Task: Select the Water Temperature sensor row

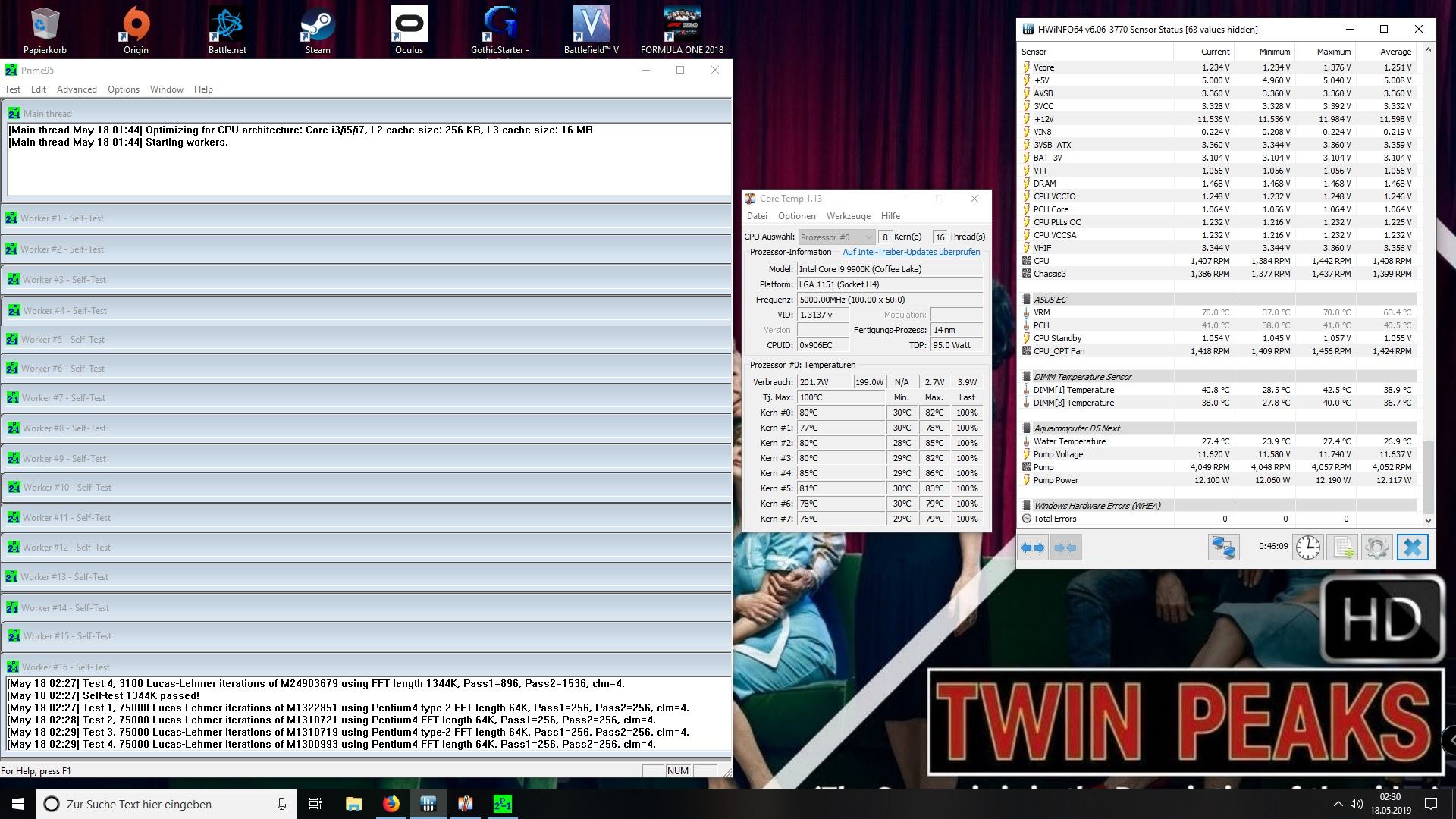Action: click(1218, 441)
